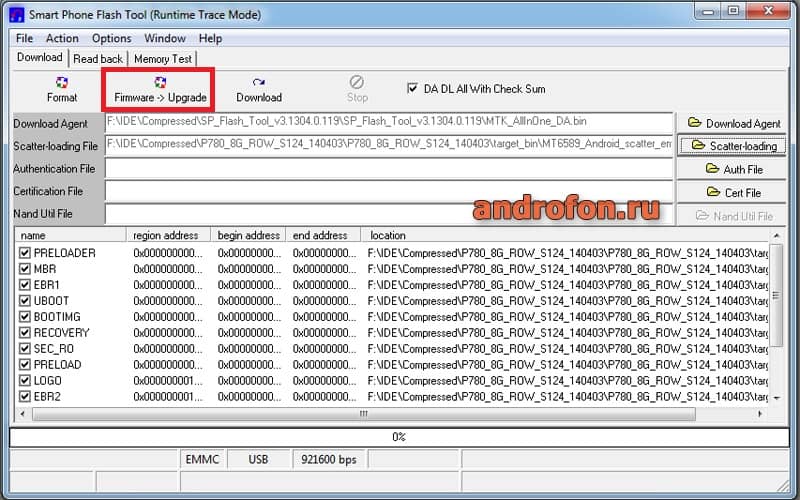Viewport: 800px width, 500px height.
Task: Click the partition list scroll down arrow
Action: [x=776, y=398]
